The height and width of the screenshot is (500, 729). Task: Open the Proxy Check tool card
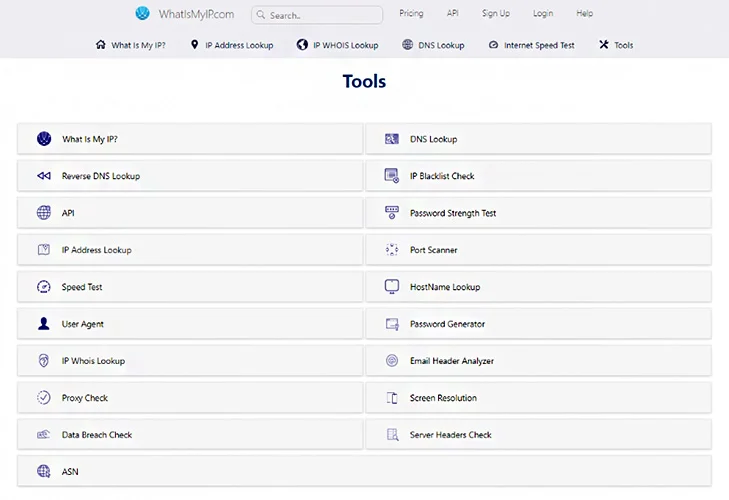190,398
